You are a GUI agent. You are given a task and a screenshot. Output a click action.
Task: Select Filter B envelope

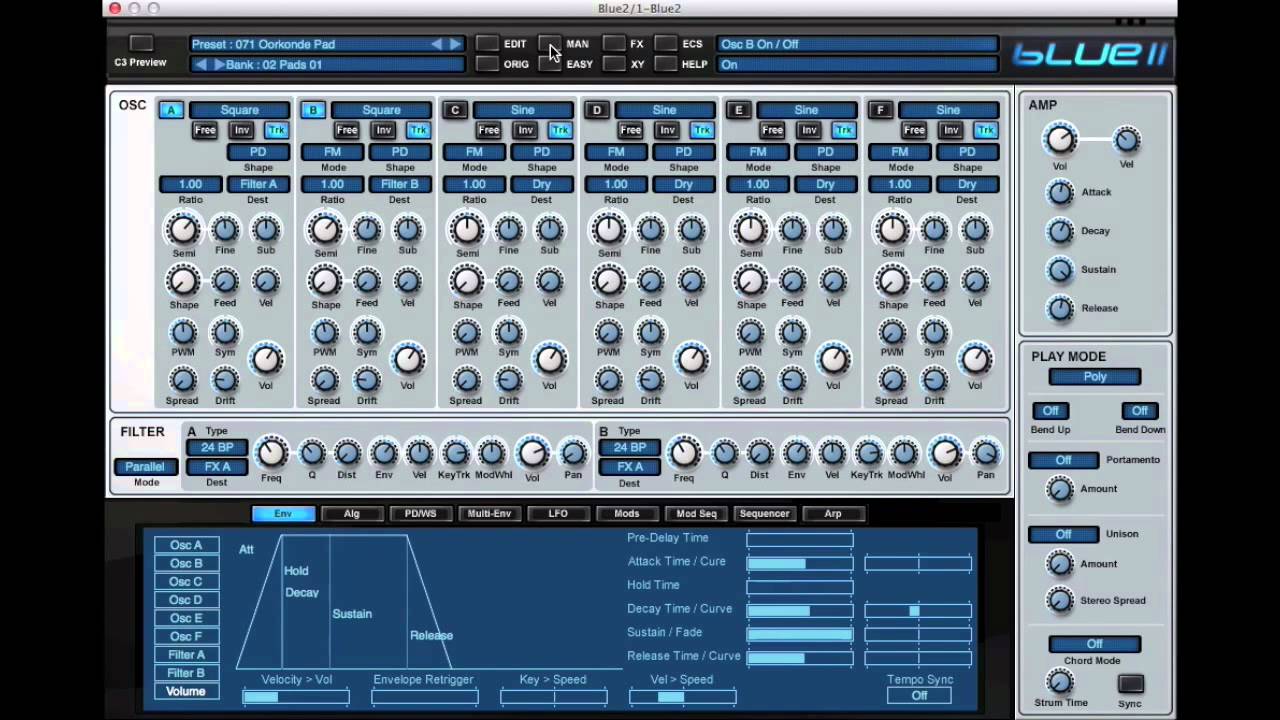click(186, 673)
